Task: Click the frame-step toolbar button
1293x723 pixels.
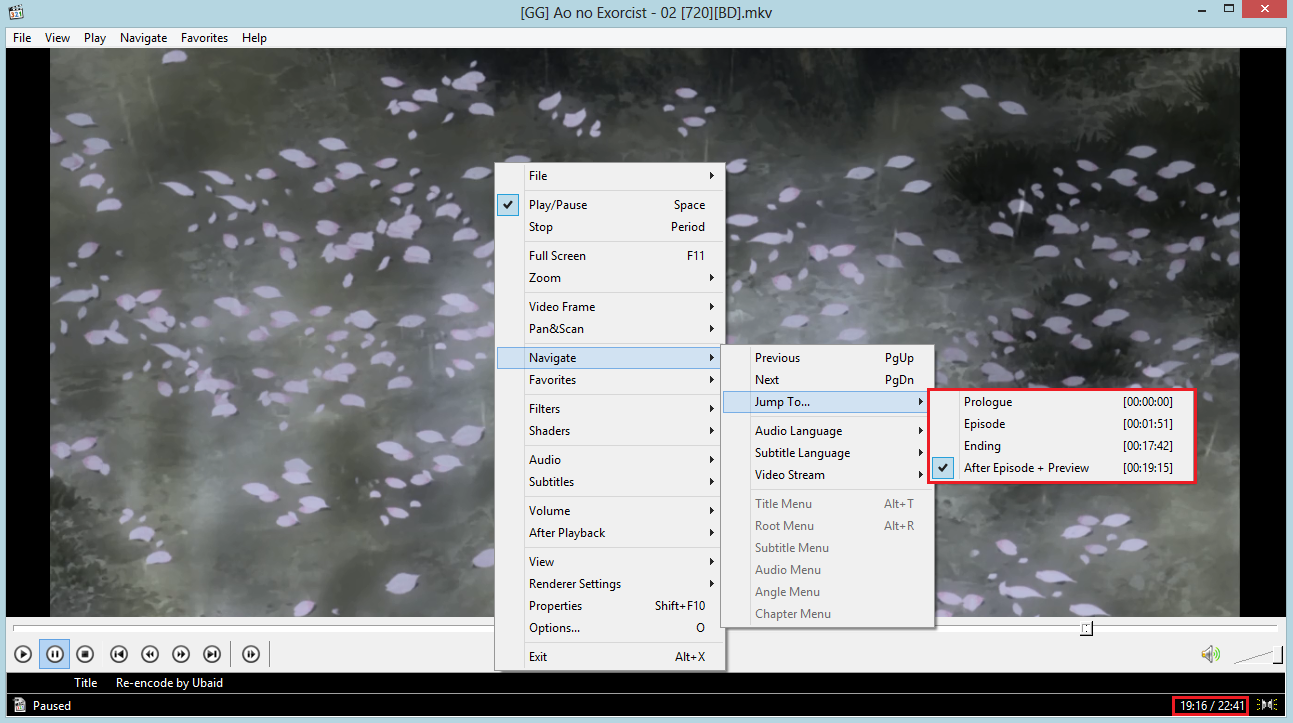Action: pos(251,654)
